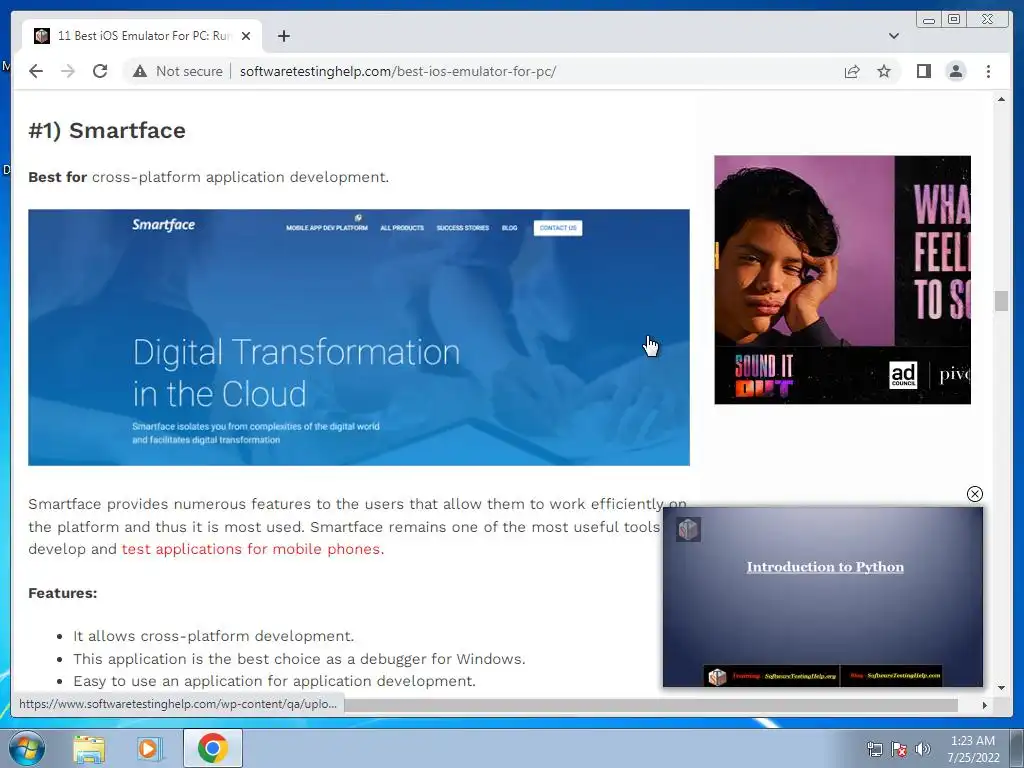Click the #1) Smartface heading
This screenshot has width=1024, height=768.
[107, 130]
